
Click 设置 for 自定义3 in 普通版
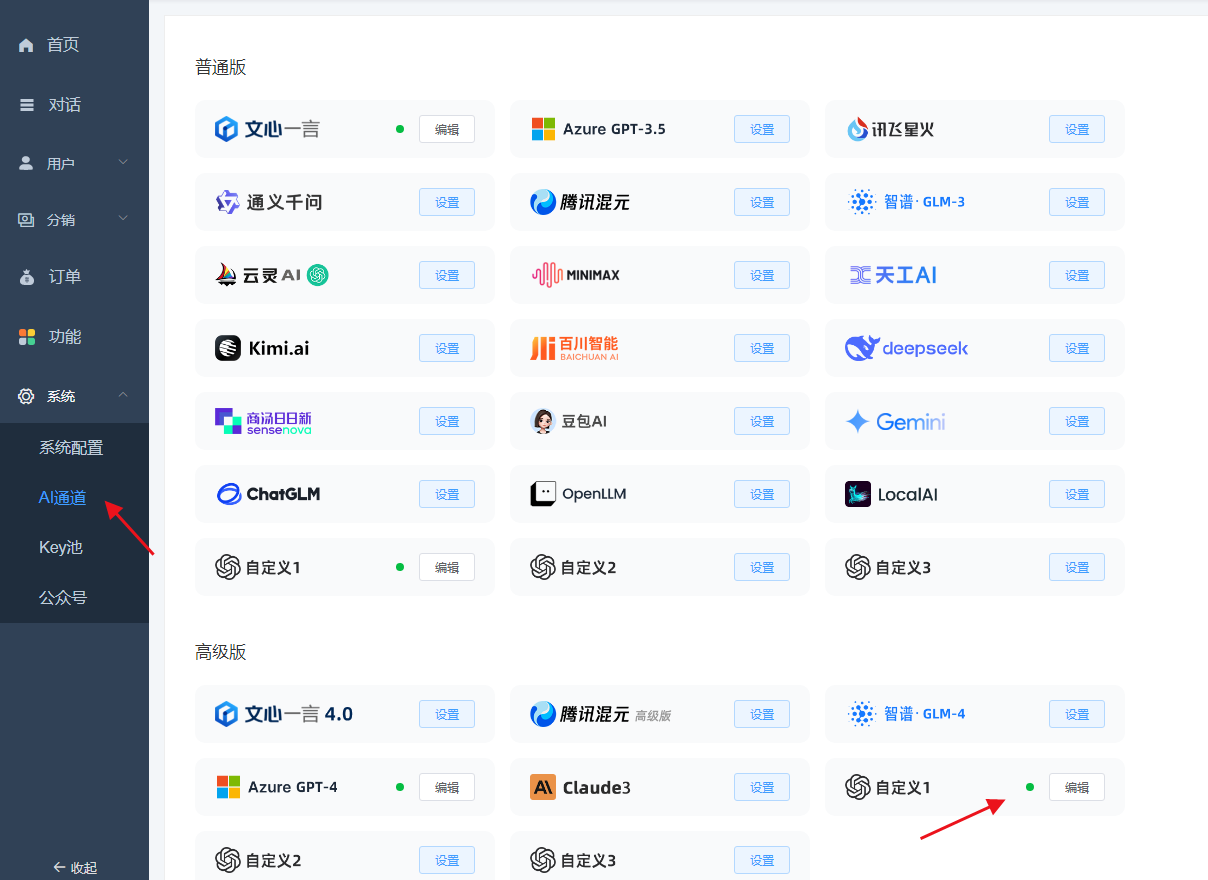click(x=1077, y=567)
